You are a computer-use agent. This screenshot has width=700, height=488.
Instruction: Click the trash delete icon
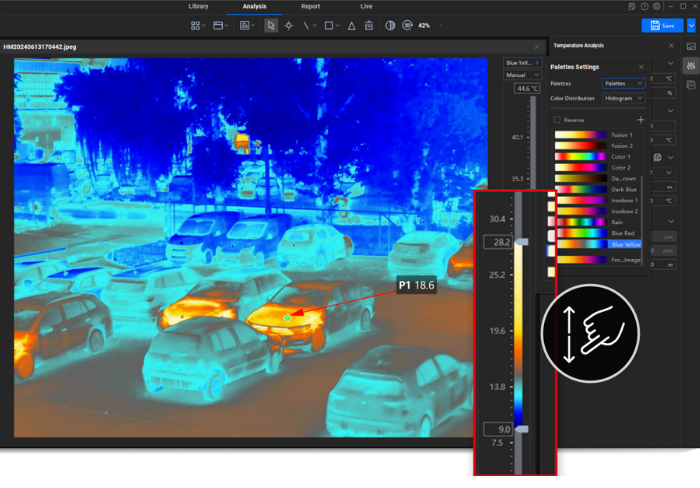pyautogui.click(x=369, y=25)
